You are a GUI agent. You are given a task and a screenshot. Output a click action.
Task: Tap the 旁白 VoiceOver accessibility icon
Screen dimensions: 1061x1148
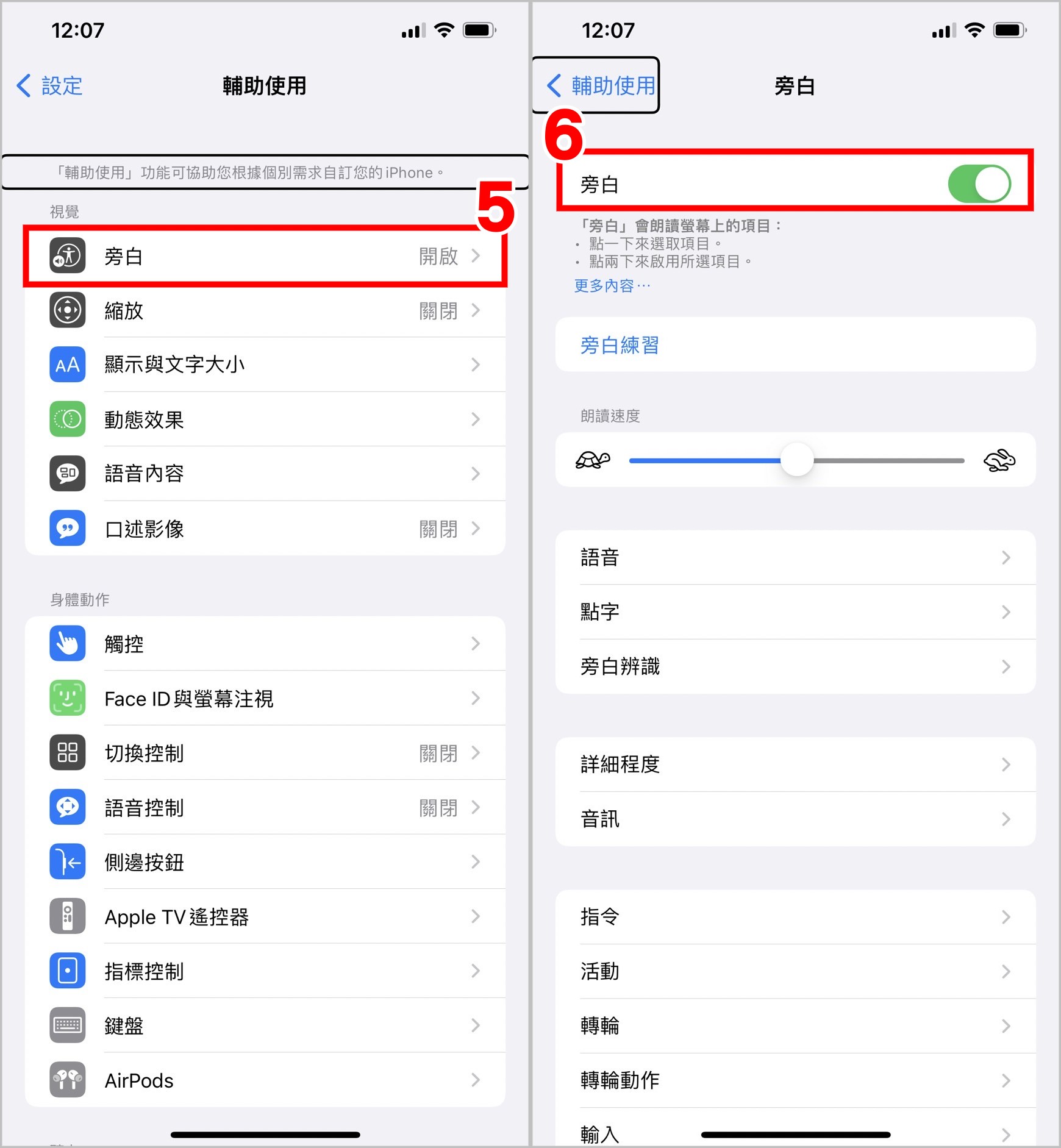[68, 256]
